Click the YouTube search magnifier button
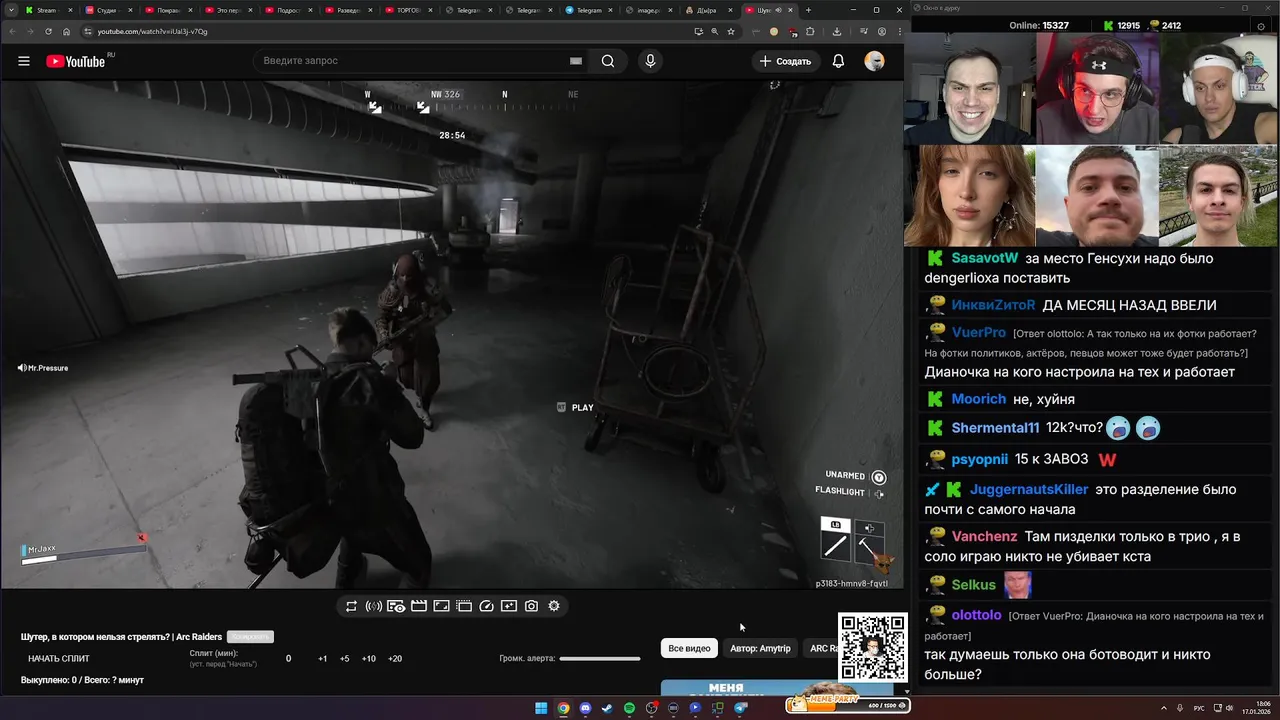 pyautogui.click(x=608, y=61)
